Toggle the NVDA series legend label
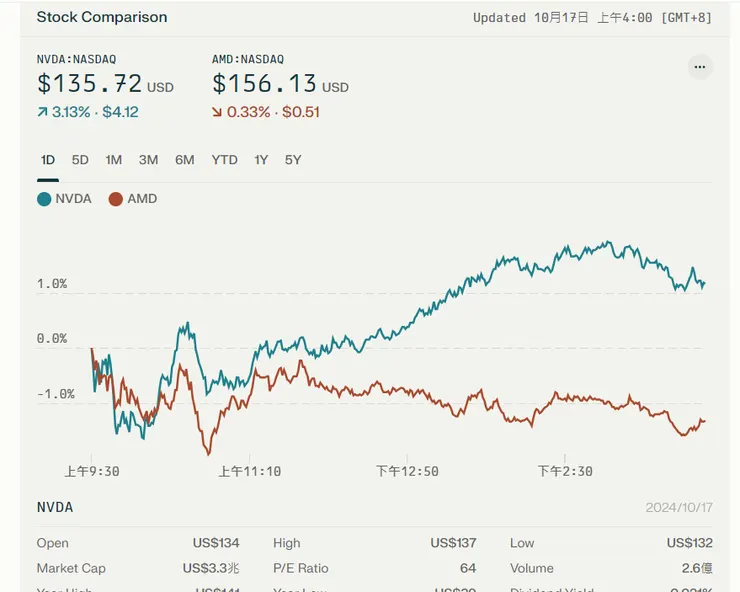Image resolution: width=740 pixels, height=592 pixels. coord(73,199)
